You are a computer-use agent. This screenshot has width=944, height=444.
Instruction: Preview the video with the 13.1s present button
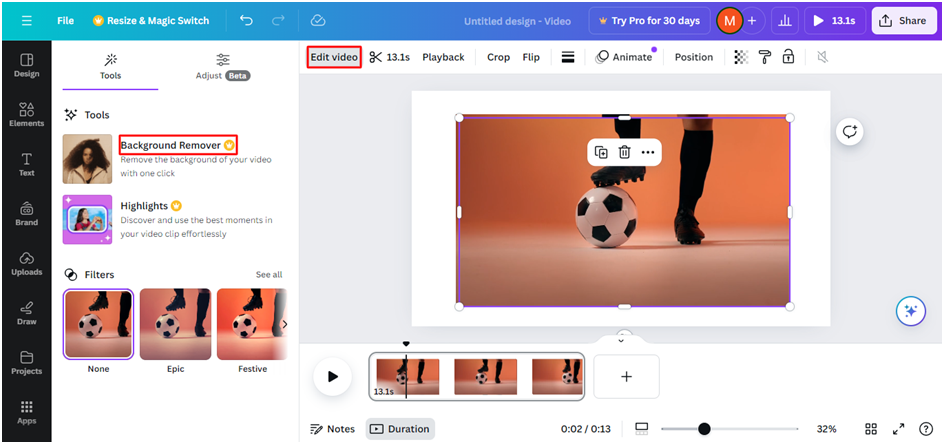pyautogui.click(x=834, y=20)
